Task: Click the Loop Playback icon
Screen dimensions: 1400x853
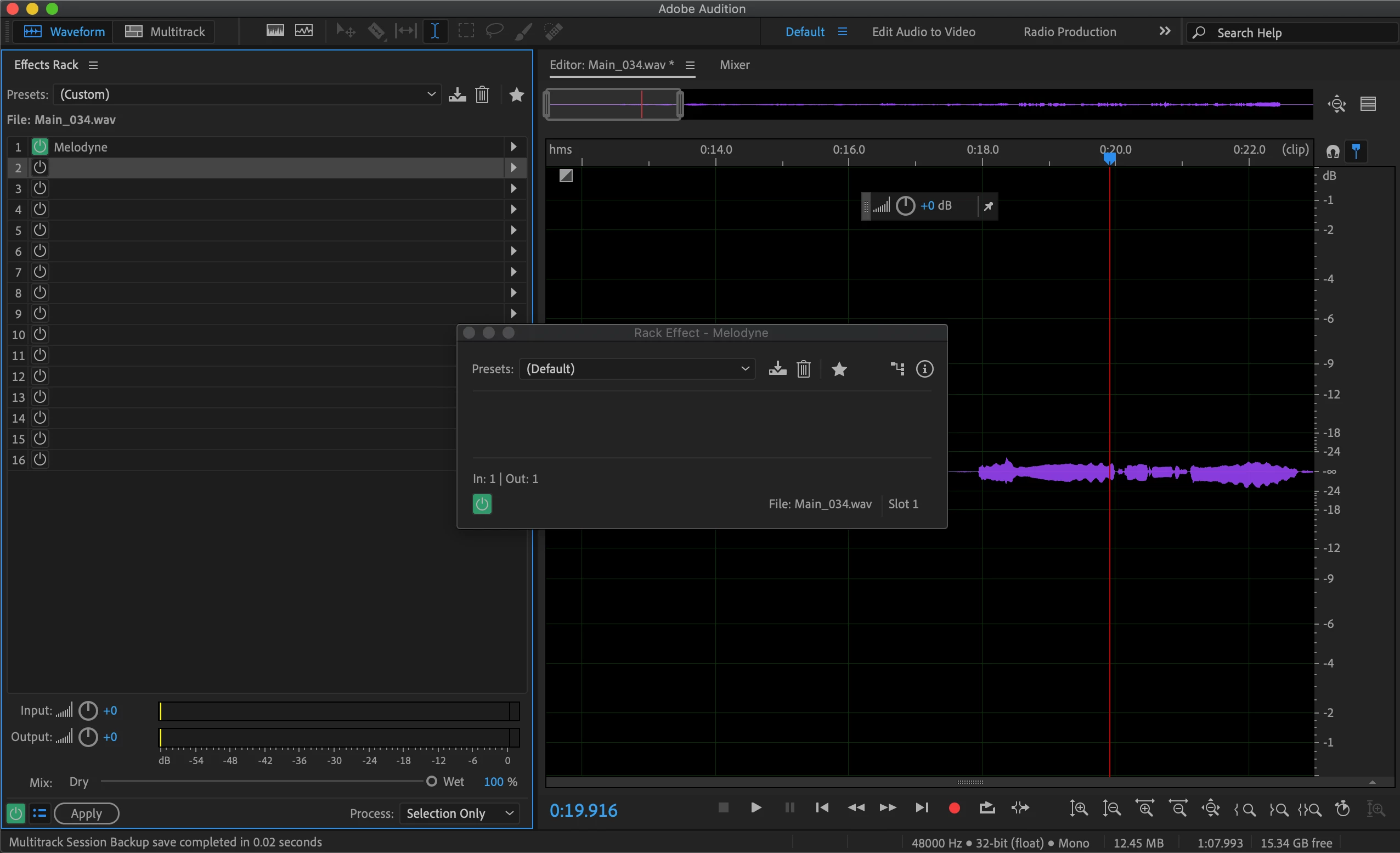Action: [987, 808]
